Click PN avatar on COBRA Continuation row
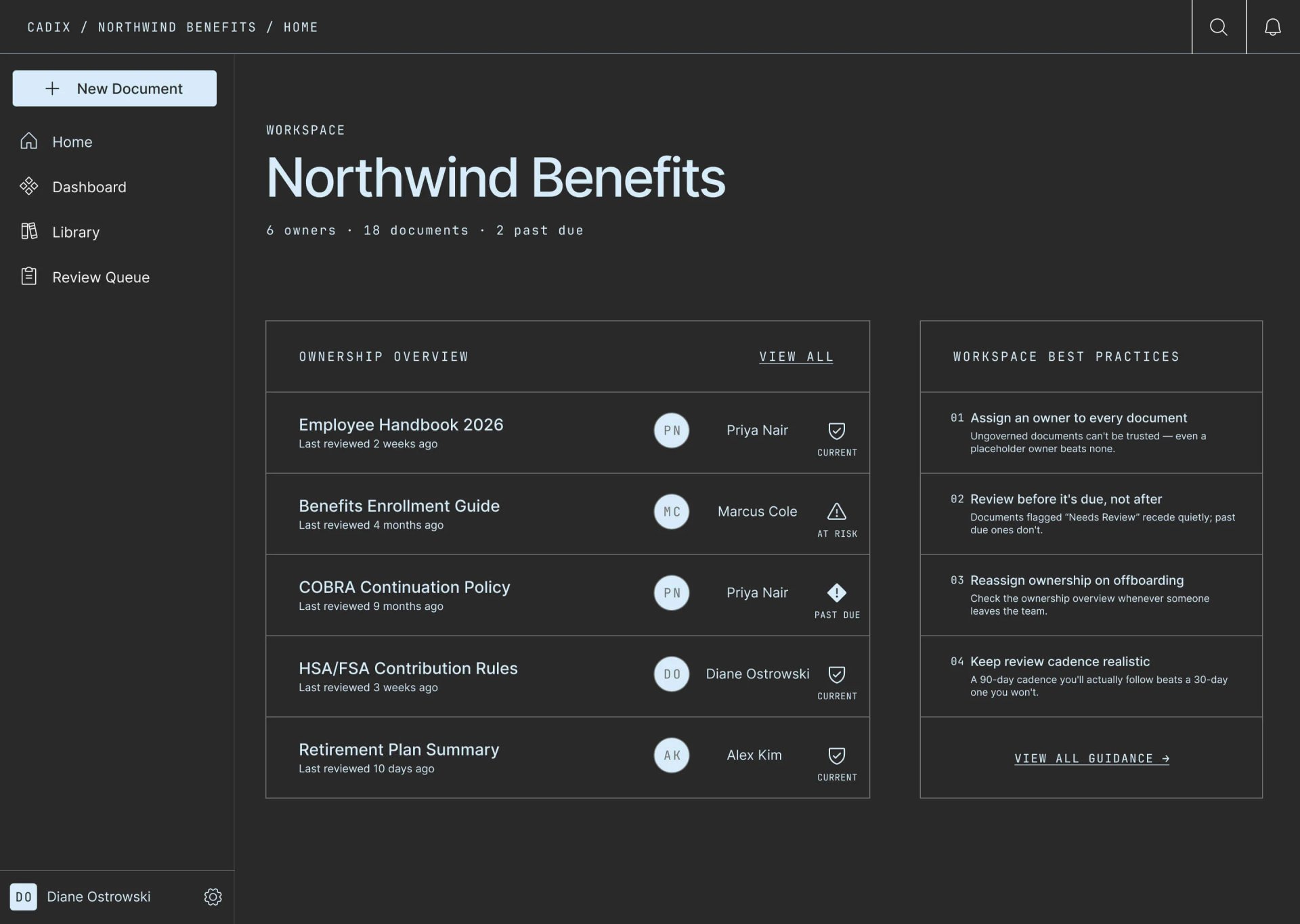 point(672,593)
